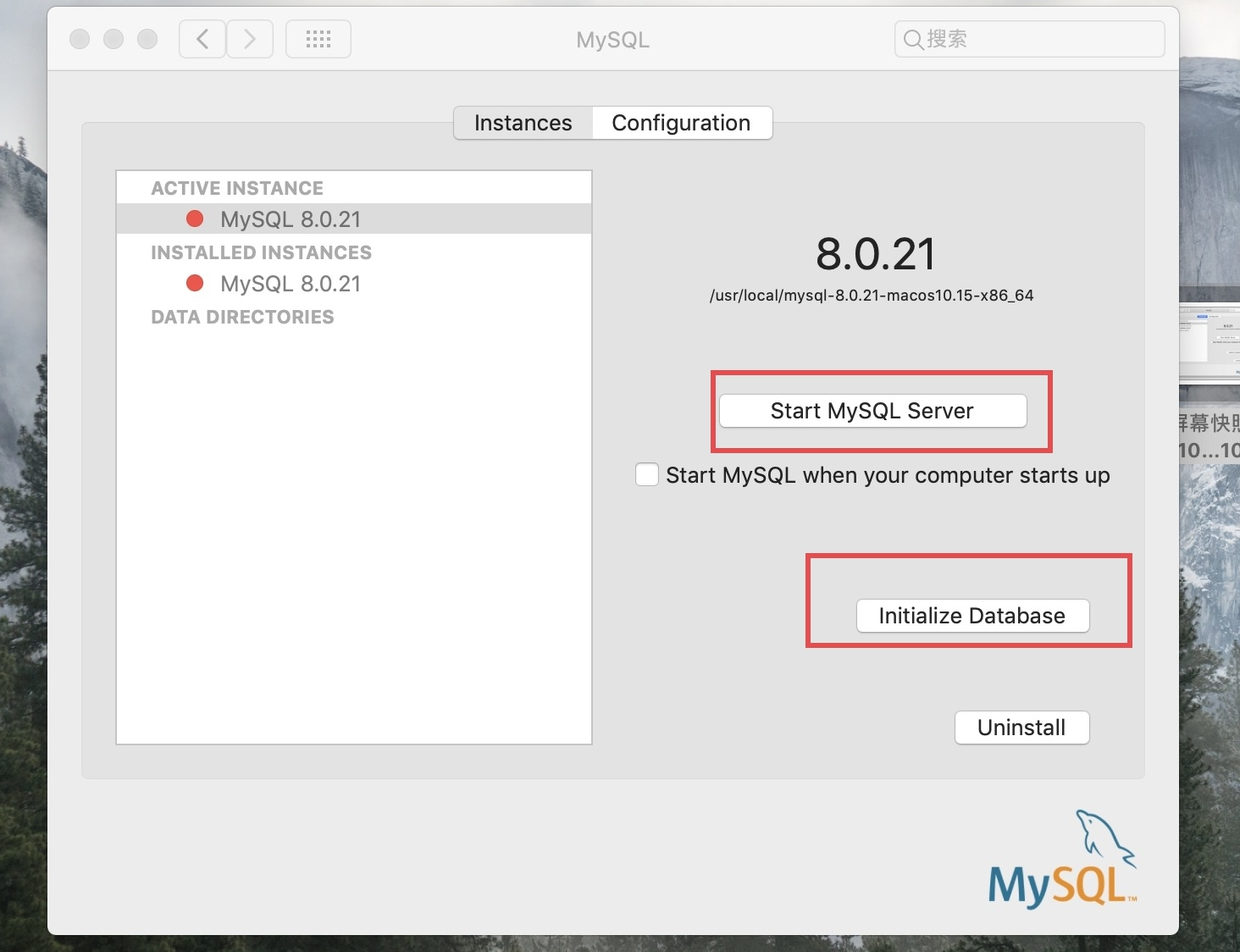Select MySQL 8.0.21 under Active Instance
This screenshot has height=952, width=1240.
[x=291, y=219]
